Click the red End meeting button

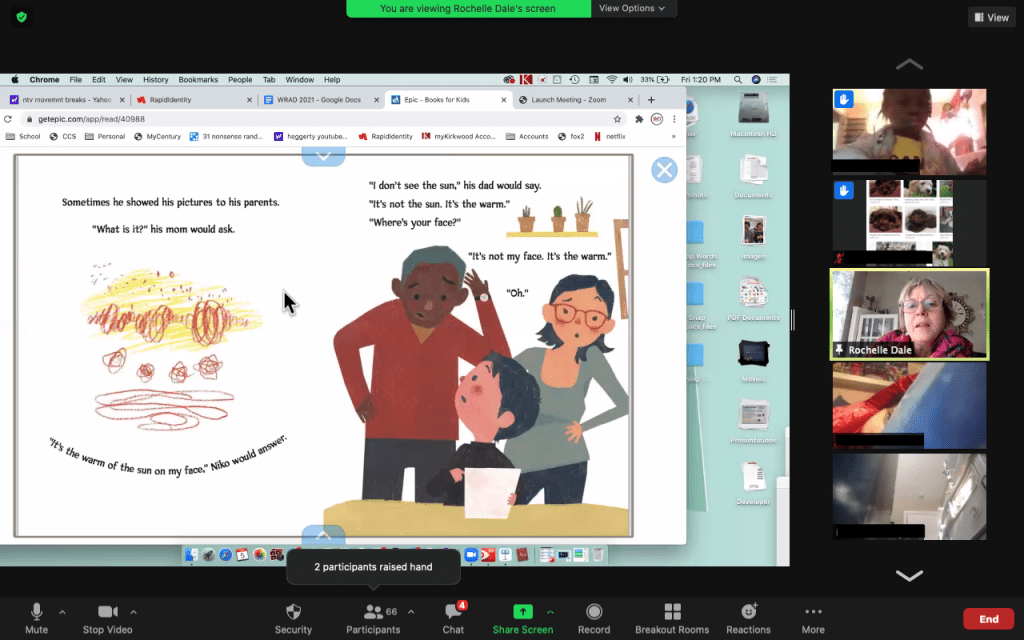click(x=988, y=619)
